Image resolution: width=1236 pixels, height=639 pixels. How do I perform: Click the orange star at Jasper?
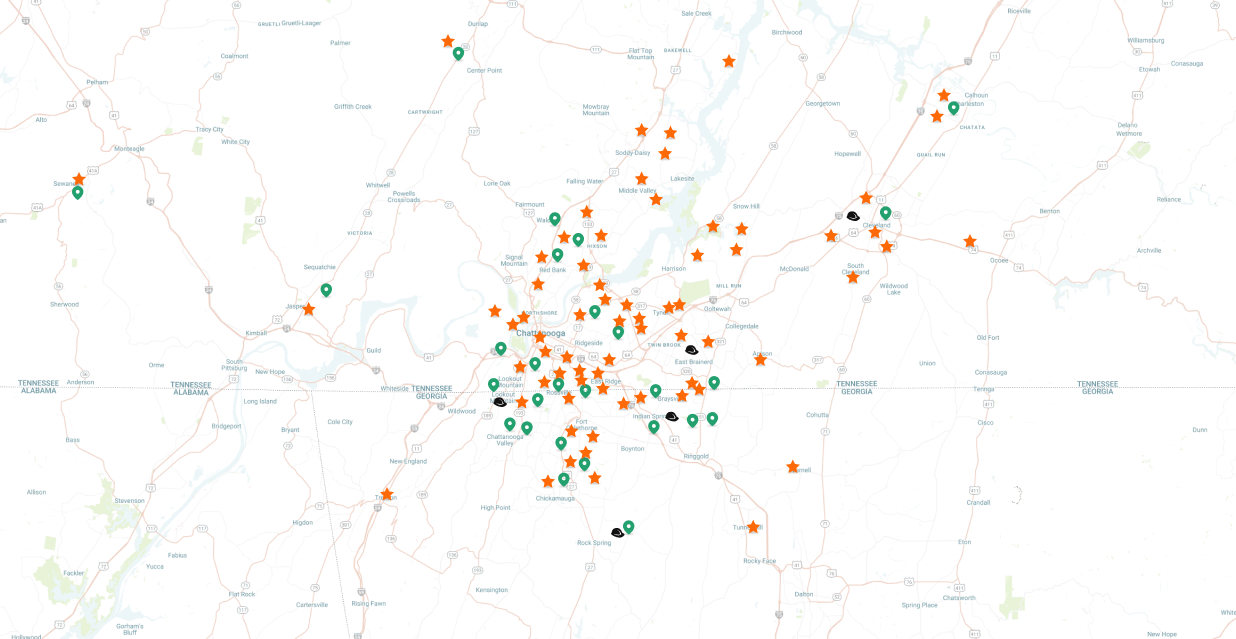pos(309,309)
